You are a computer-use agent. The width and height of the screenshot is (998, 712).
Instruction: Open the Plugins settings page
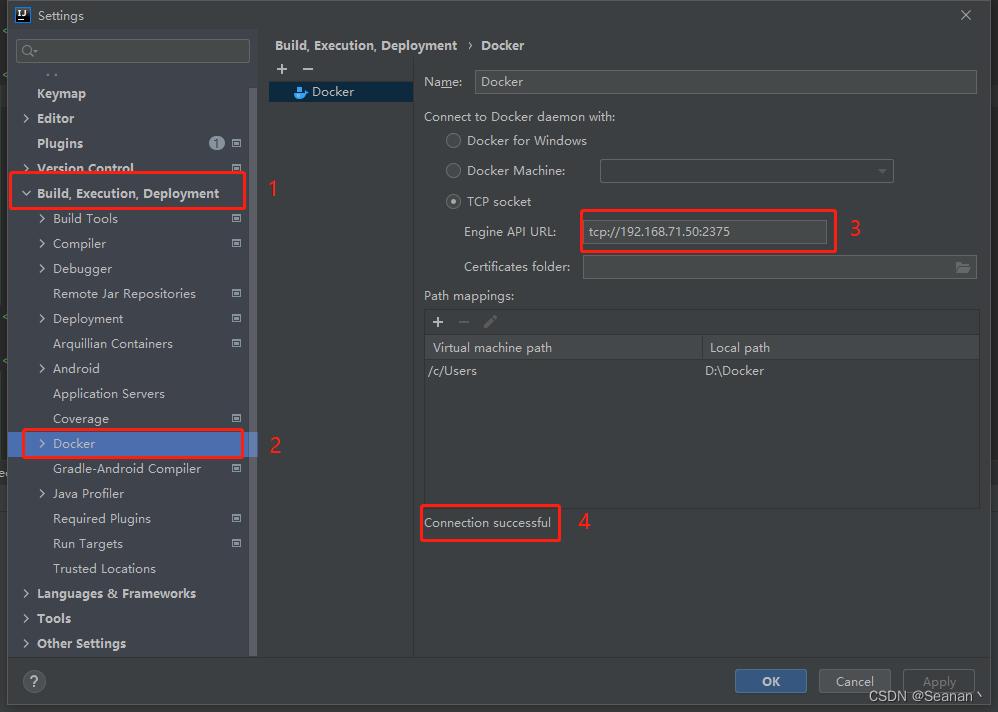tap(60, 143)
